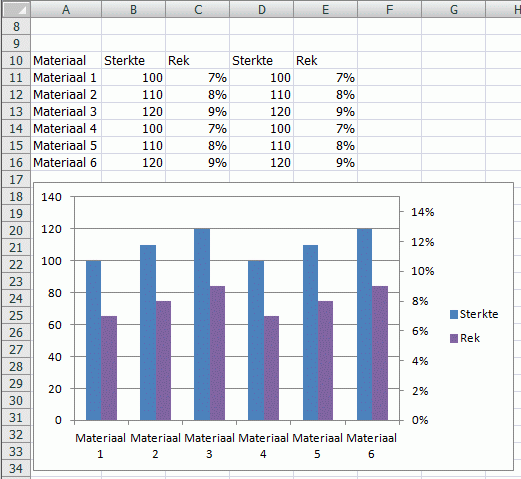Select empty cell G12
521x479 pixels.
[453, 95]
